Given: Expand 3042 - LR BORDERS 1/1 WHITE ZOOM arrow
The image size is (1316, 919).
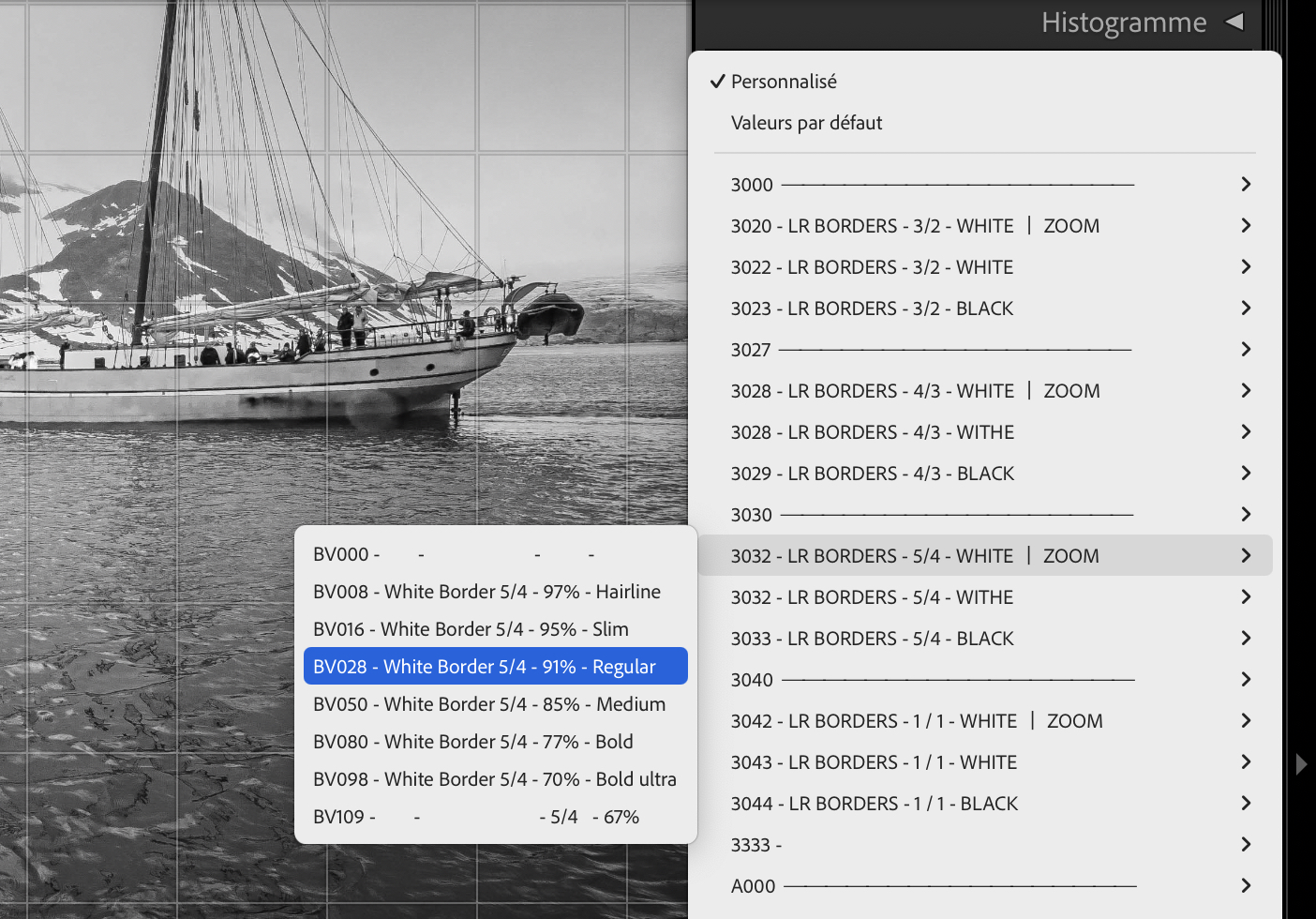Looking at the screenshot, I should [x=1246, y=721].
